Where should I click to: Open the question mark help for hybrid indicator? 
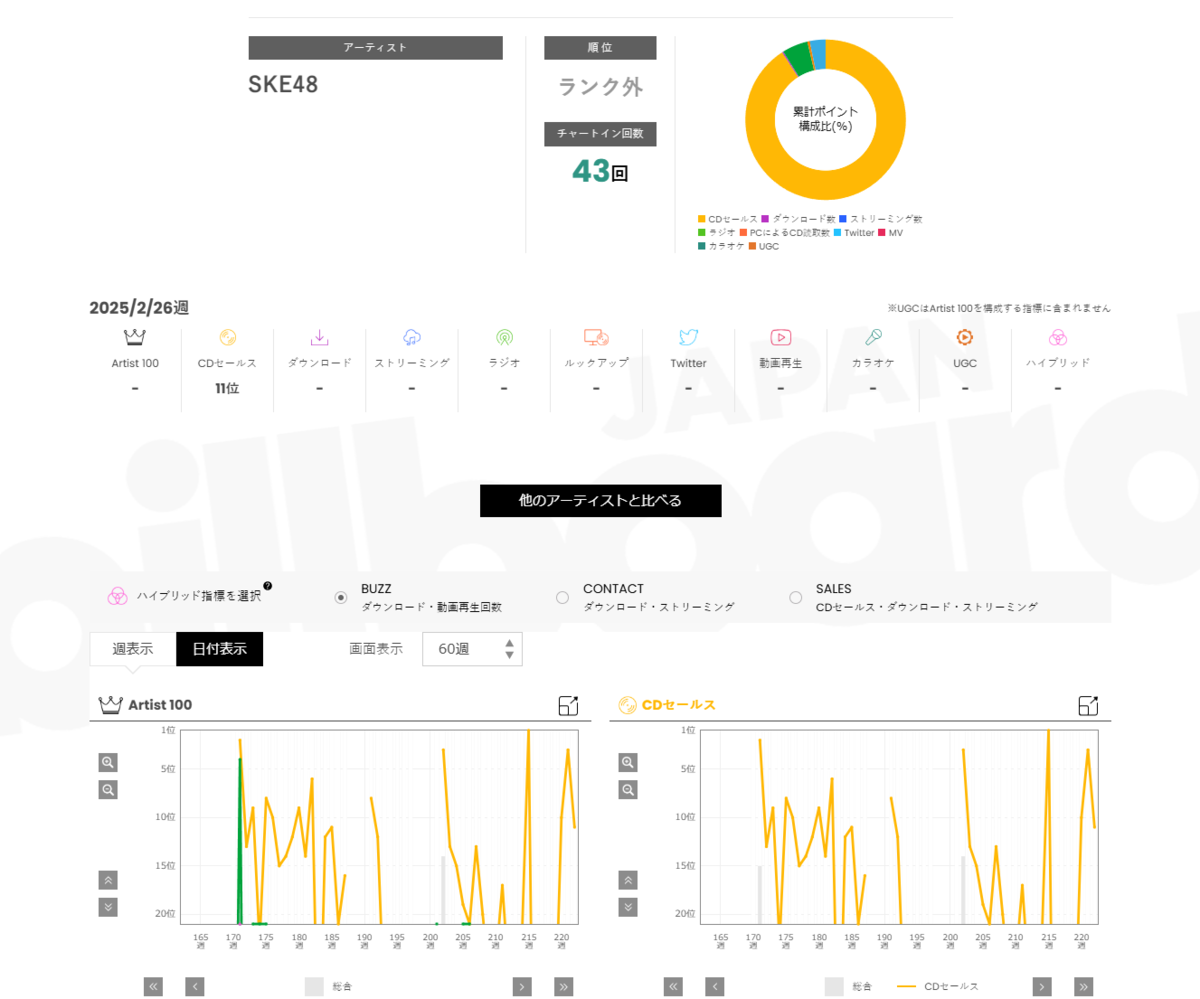click(268, 586)
